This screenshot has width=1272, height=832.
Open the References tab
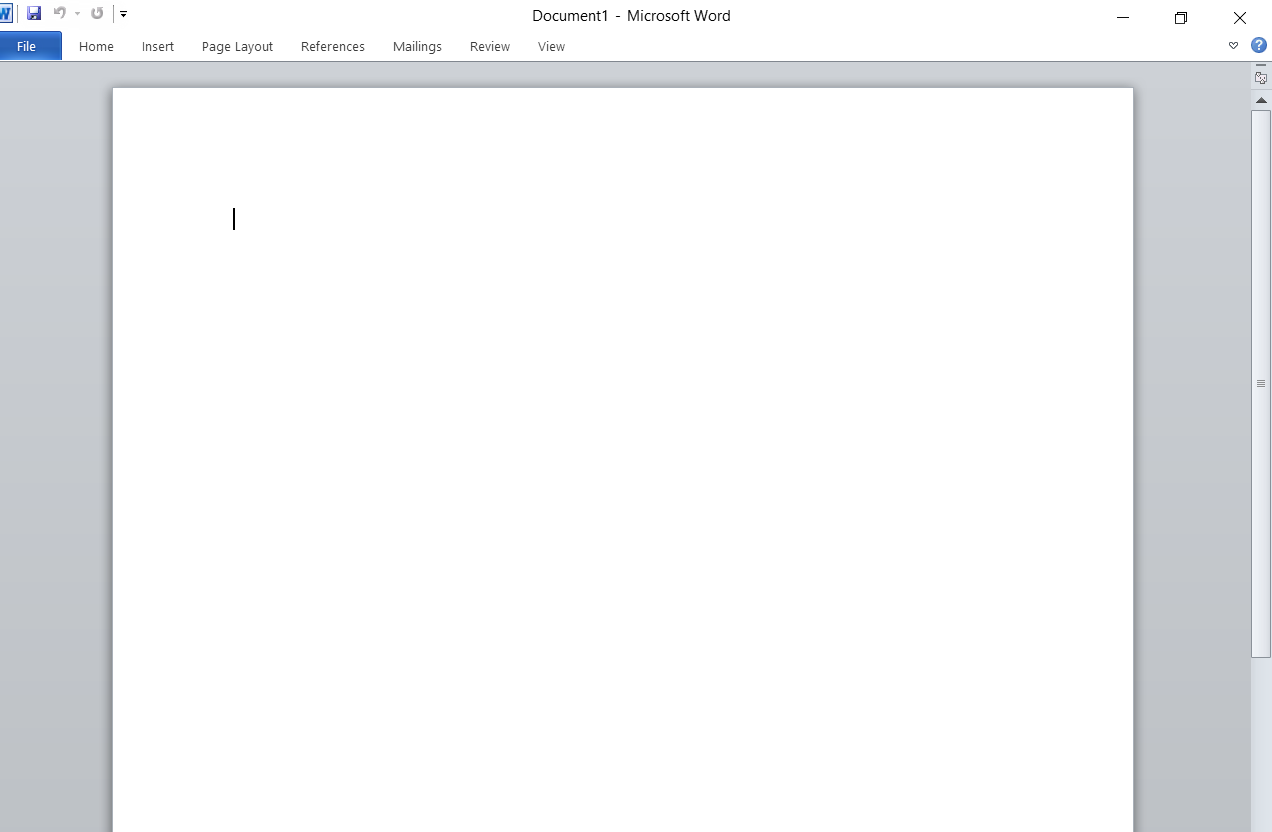[333, 46]
